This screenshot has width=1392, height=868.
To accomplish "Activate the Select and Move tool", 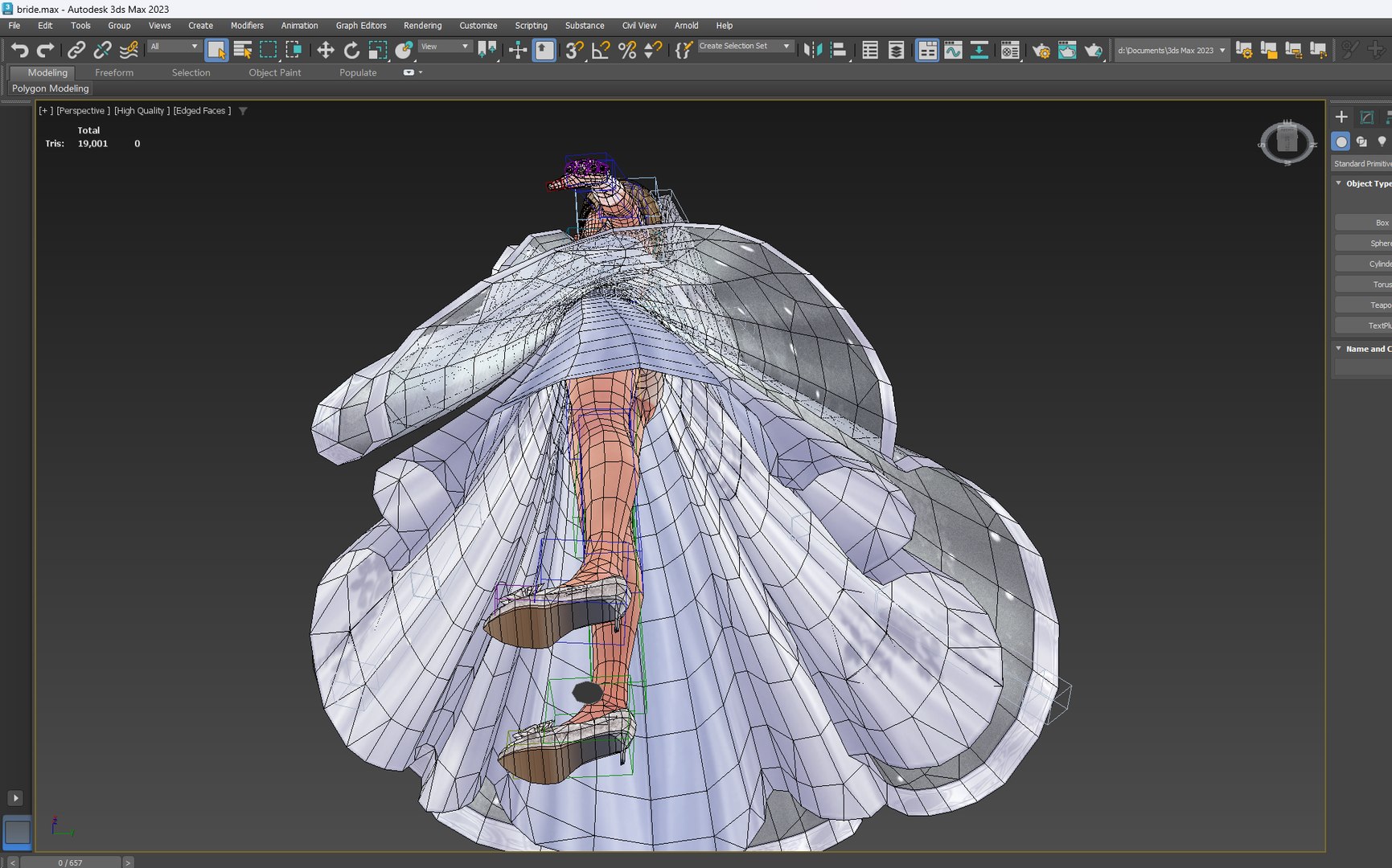I will click(x=325, y=51).
